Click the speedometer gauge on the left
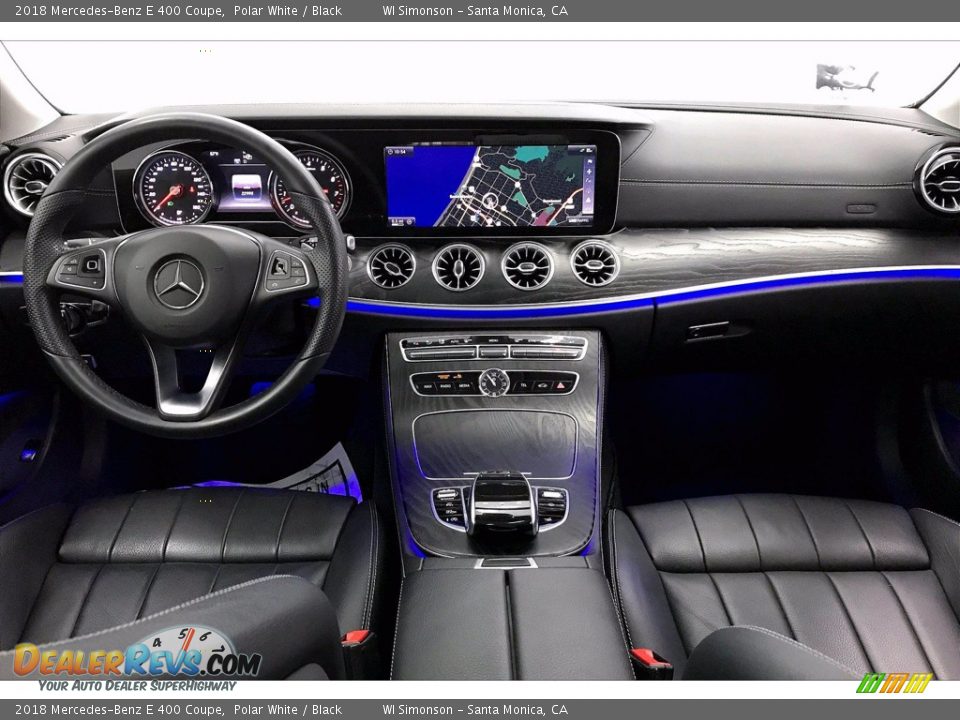This screenshot has width=960, height=720. [173, 189]
